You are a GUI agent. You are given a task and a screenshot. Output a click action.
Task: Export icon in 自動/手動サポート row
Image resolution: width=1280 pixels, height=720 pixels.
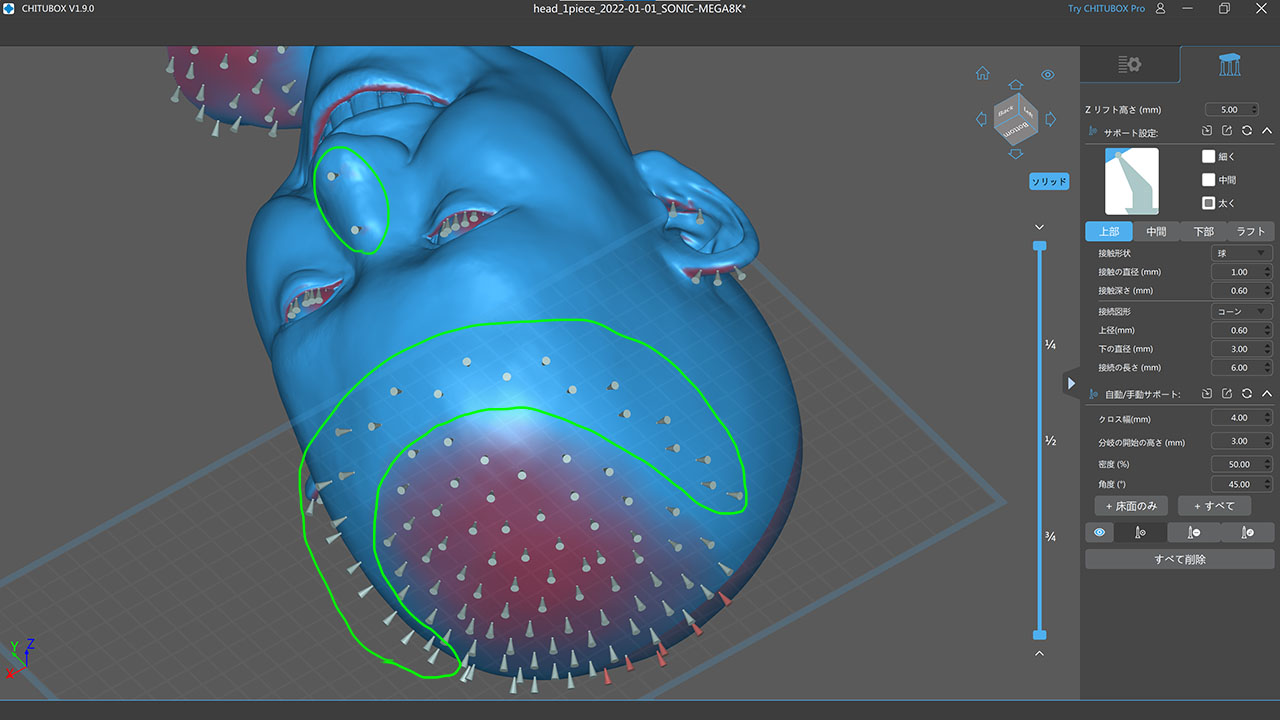(x=1227, y=394)
